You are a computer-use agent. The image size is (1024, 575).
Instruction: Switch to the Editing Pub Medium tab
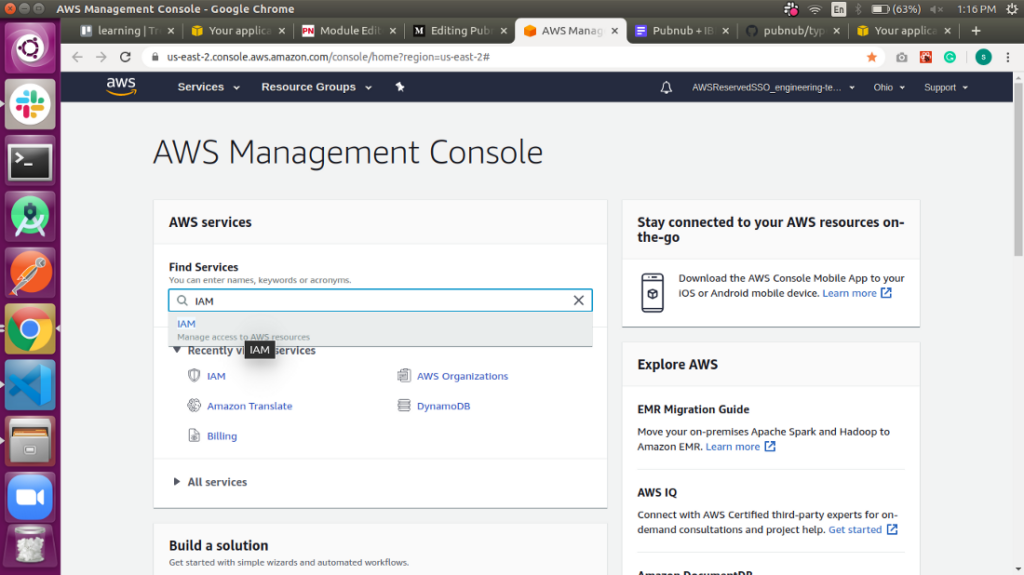click(461, 31)
